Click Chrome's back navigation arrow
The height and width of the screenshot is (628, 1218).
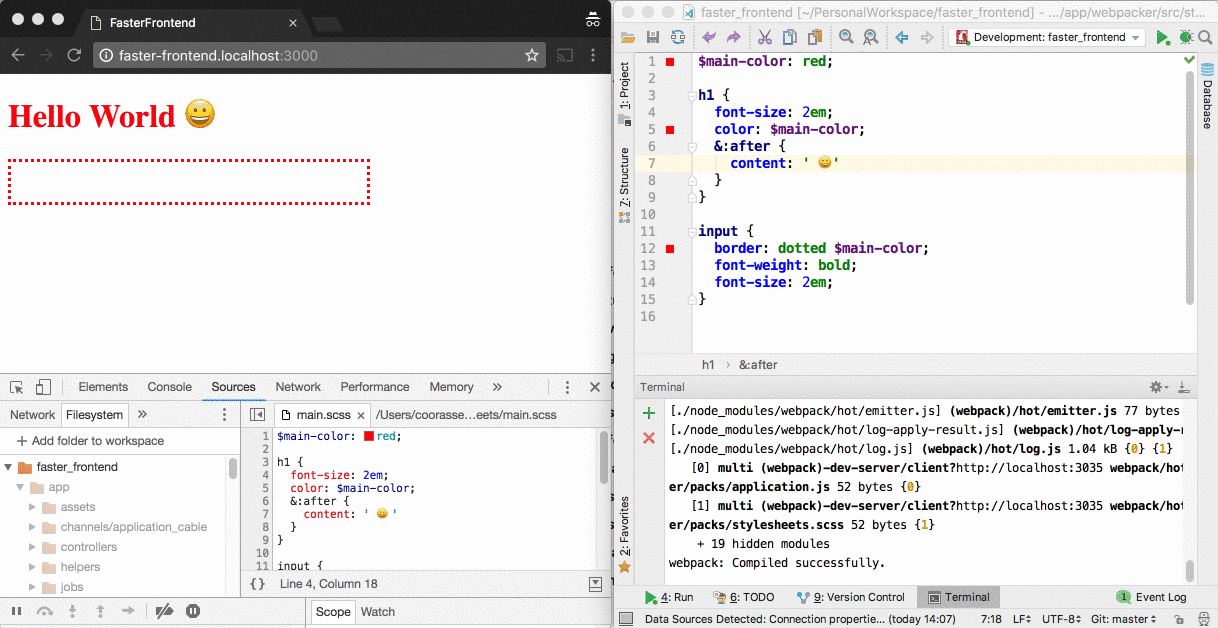click(18, 55)
